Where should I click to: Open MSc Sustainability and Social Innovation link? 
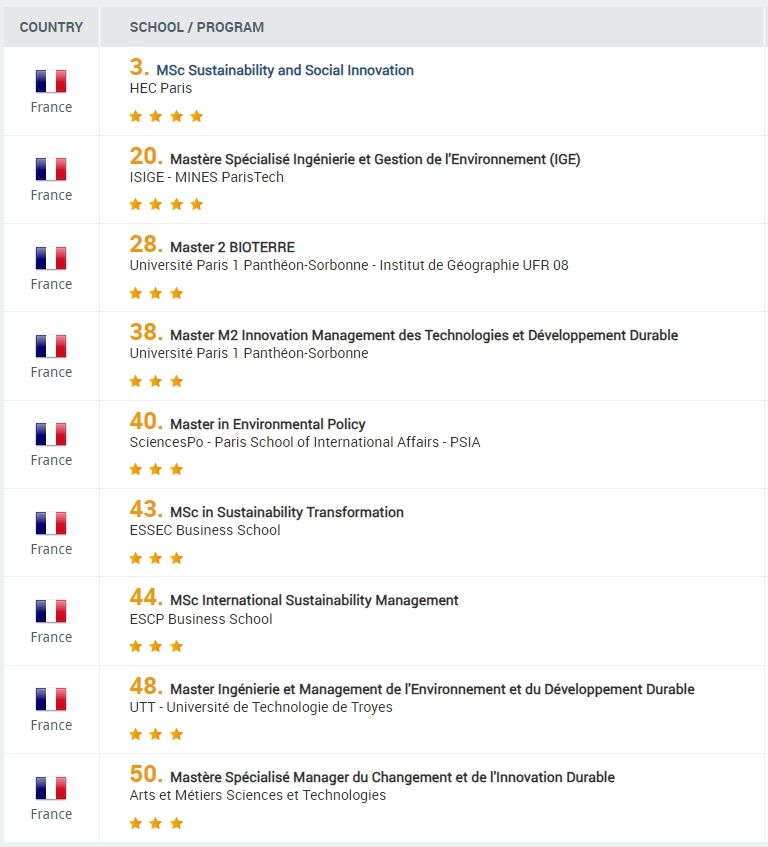click(285, 70)
